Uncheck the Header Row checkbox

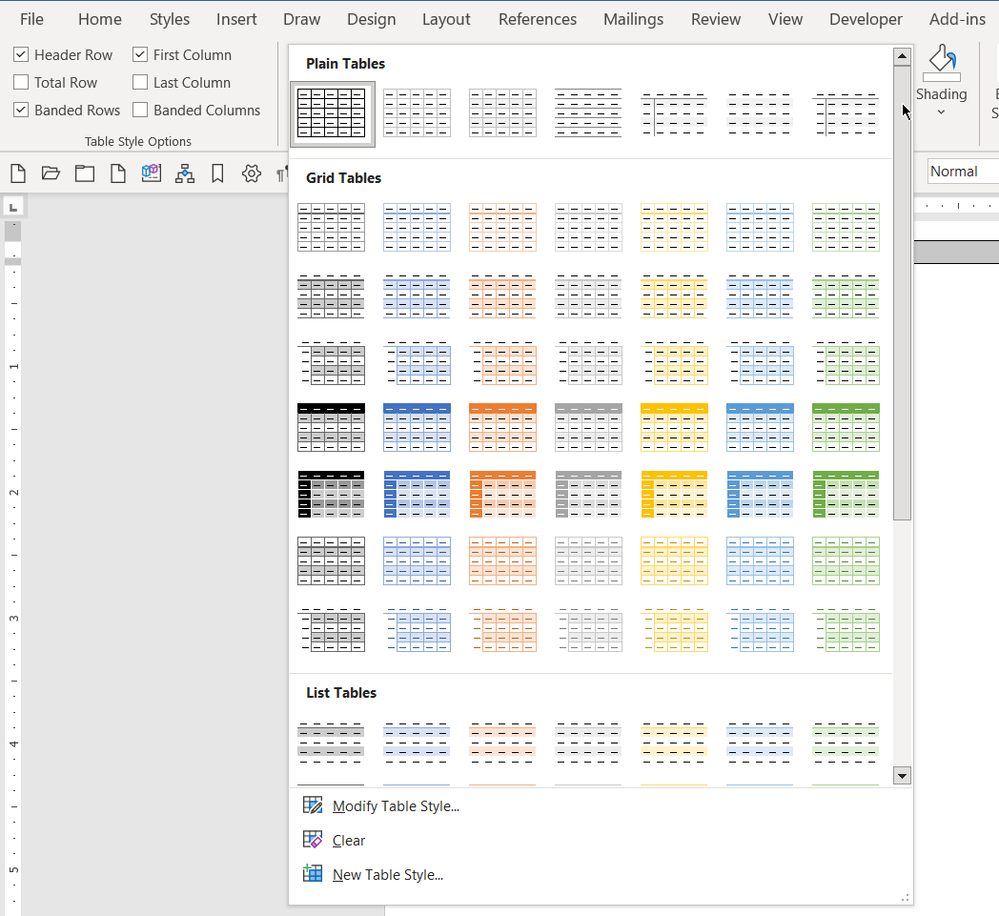click(x=21, y=55)
